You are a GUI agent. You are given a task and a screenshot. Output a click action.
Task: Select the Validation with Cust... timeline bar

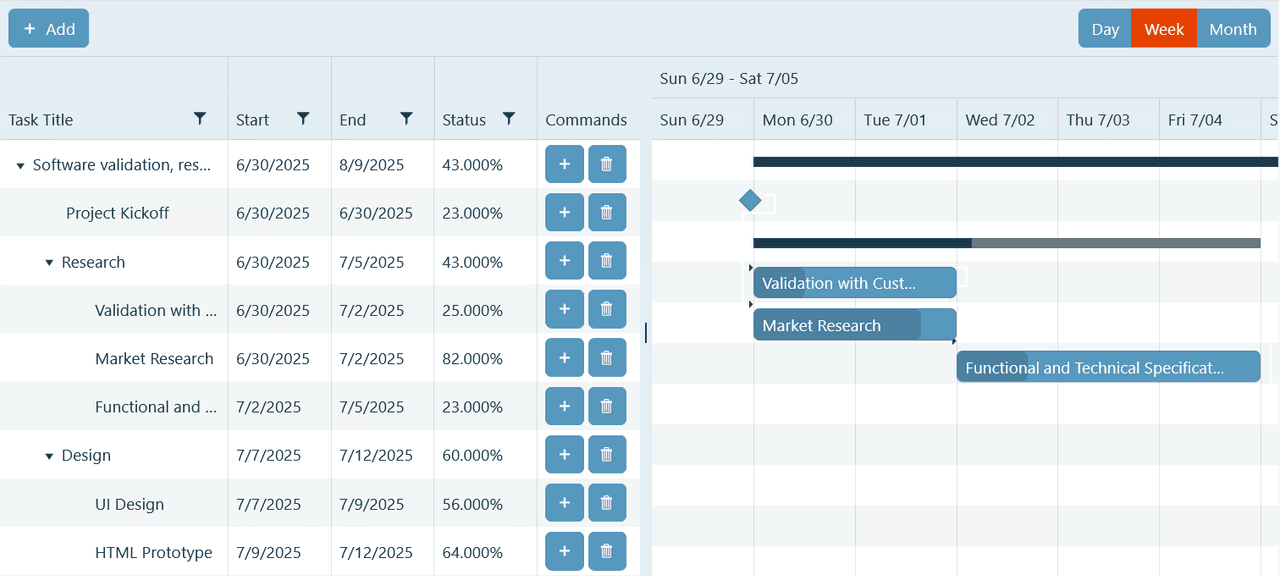855,283
